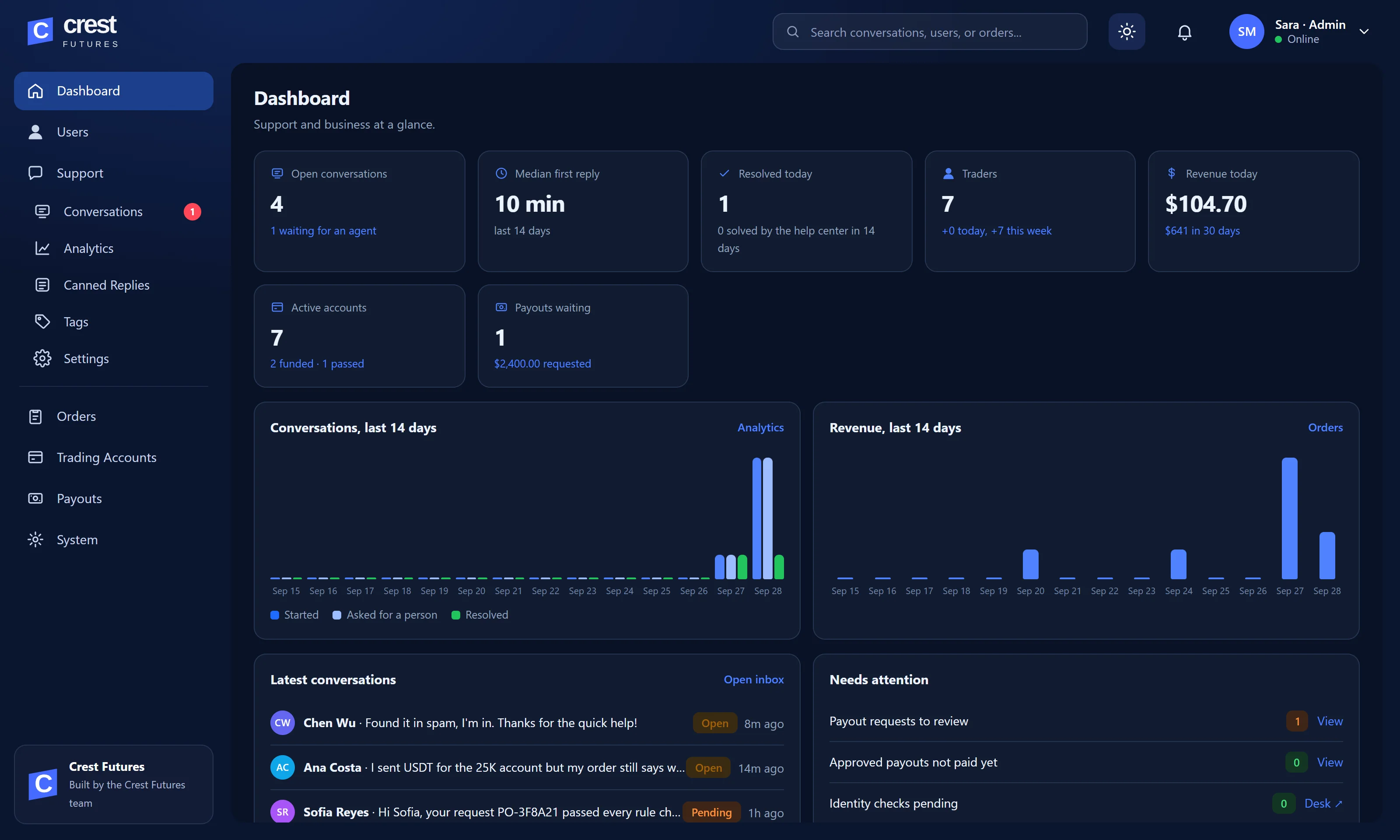Image resolution: width=1400 pixels, height=840 pixels.
Task: Go to Users in the sidebar
Action: (x=113, y=132)
